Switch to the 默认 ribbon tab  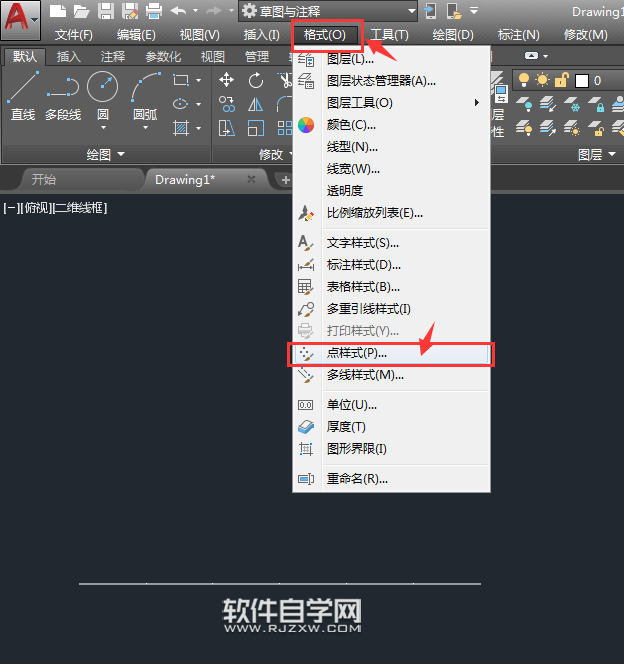(25, 56)
